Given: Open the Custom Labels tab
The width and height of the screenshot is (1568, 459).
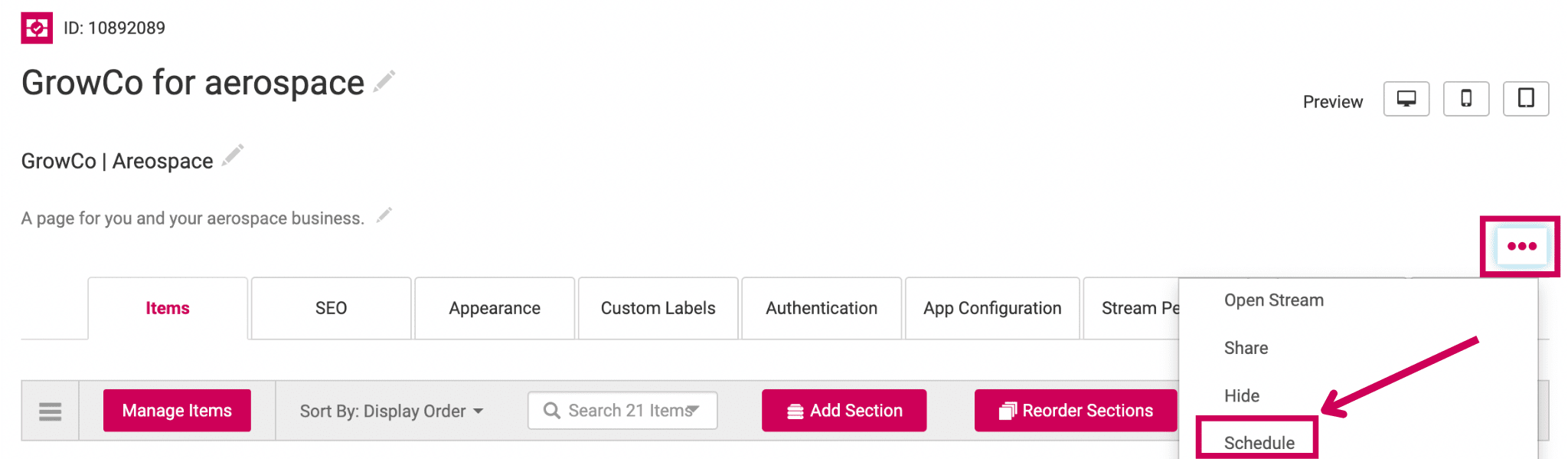Looking at the screenshot, I should point(658,308).
